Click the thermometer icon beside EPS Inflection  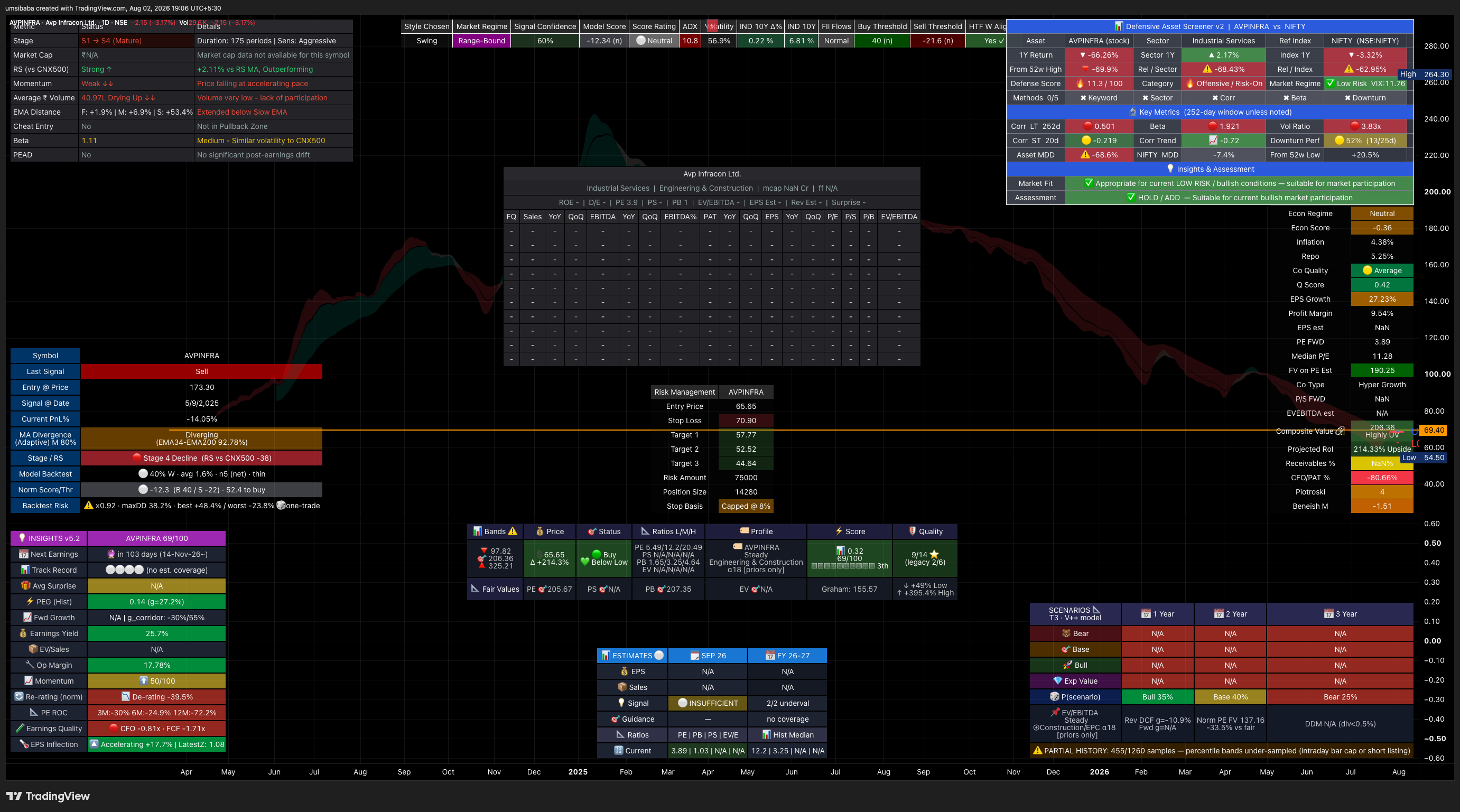coord(24,744)
